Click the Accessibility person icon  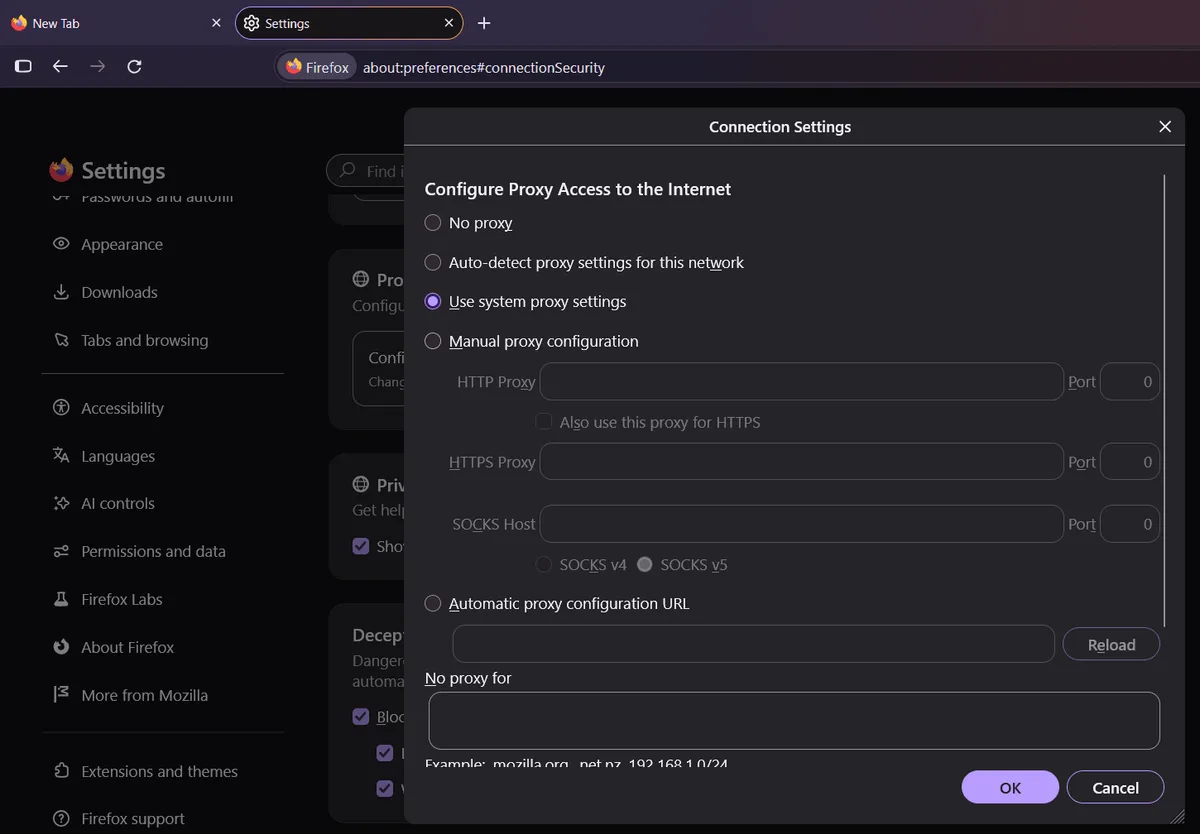click(61, 408)
